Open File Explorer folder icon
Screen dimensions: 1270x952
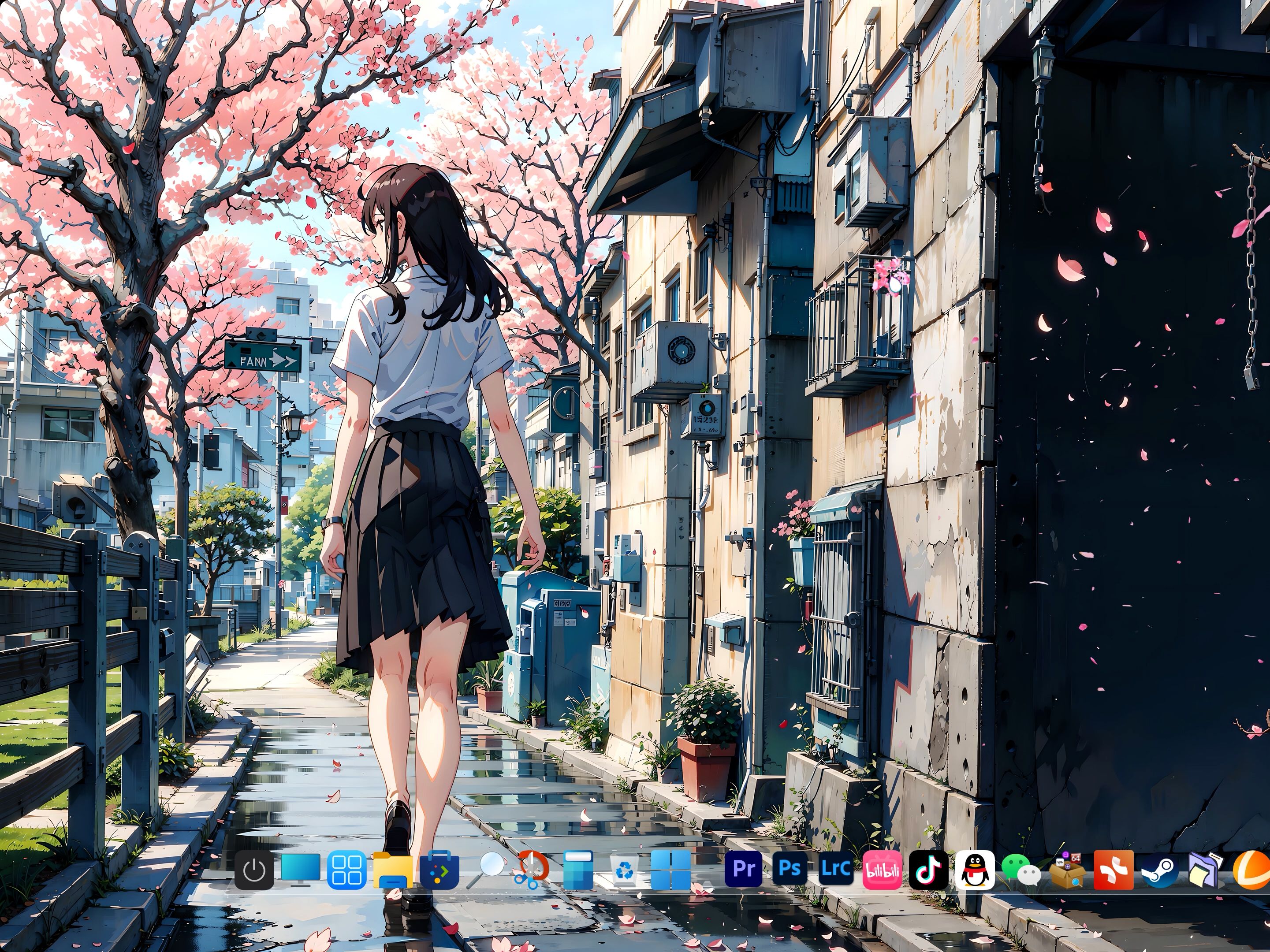click(393, 870)
